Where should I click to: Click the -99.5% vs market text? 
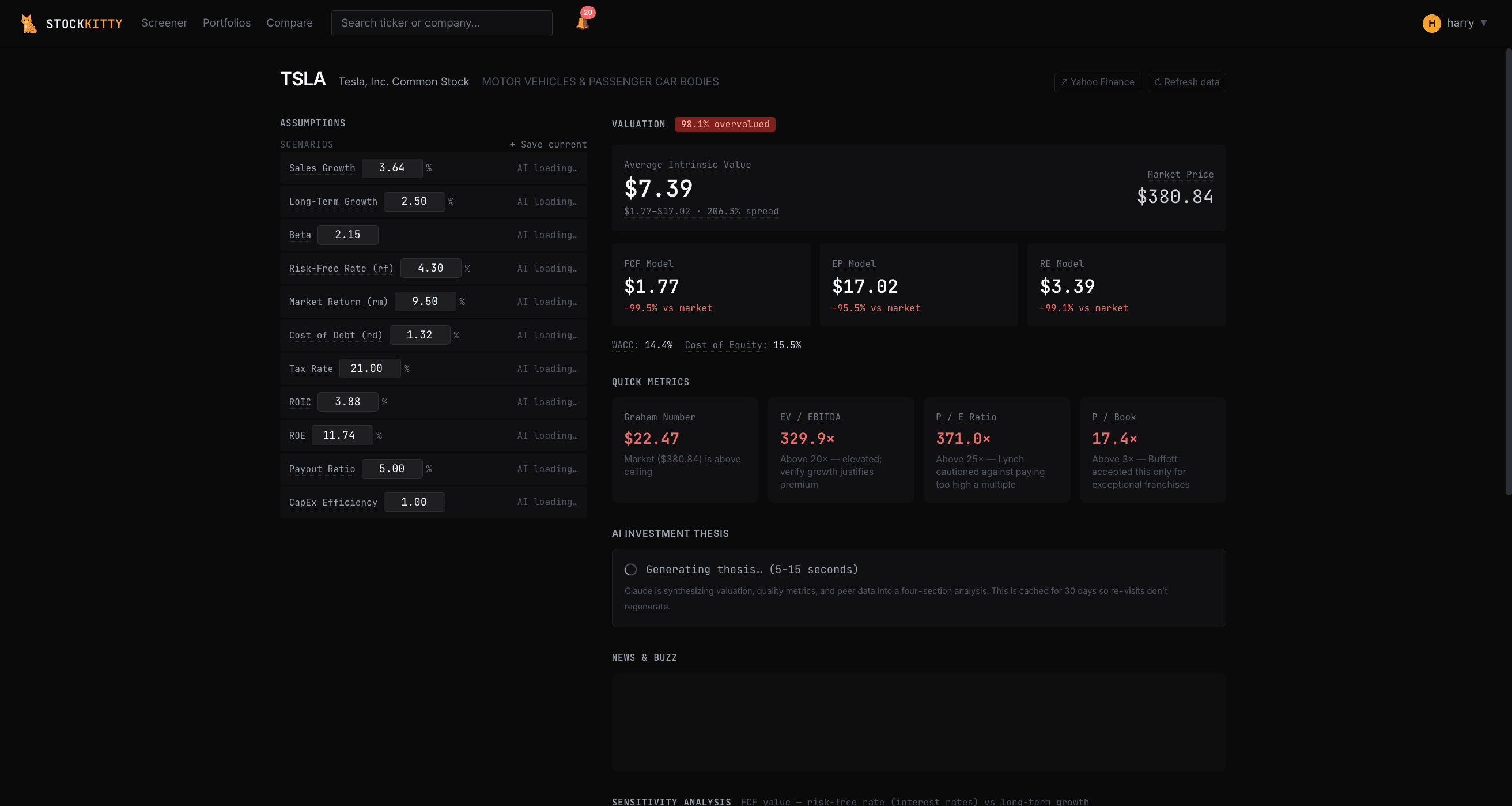[x=668, y=308]
